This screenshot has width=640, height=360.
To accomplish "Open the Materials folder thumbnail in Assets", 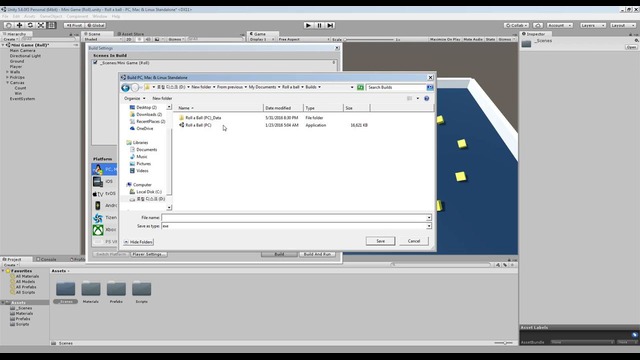I will 91,289.
